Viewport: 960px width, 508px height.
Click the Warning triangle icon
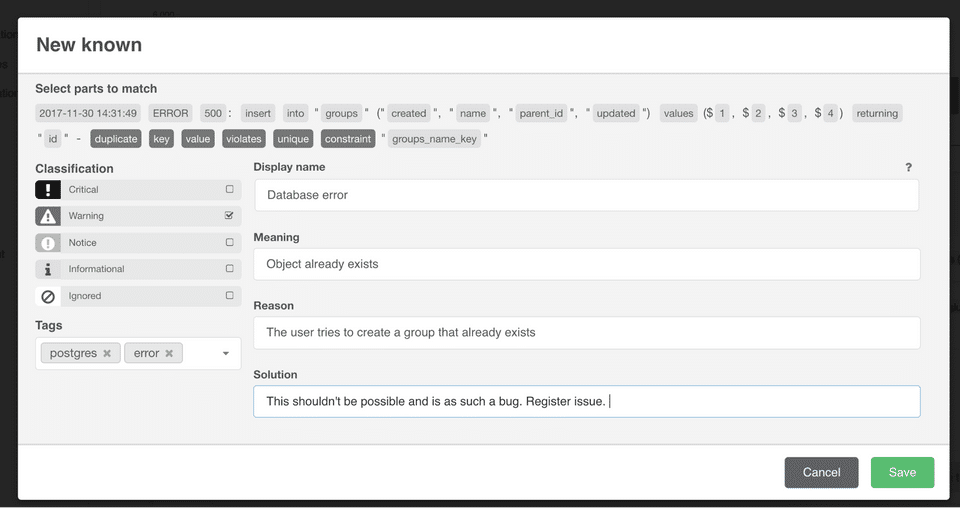click(48, 216)
